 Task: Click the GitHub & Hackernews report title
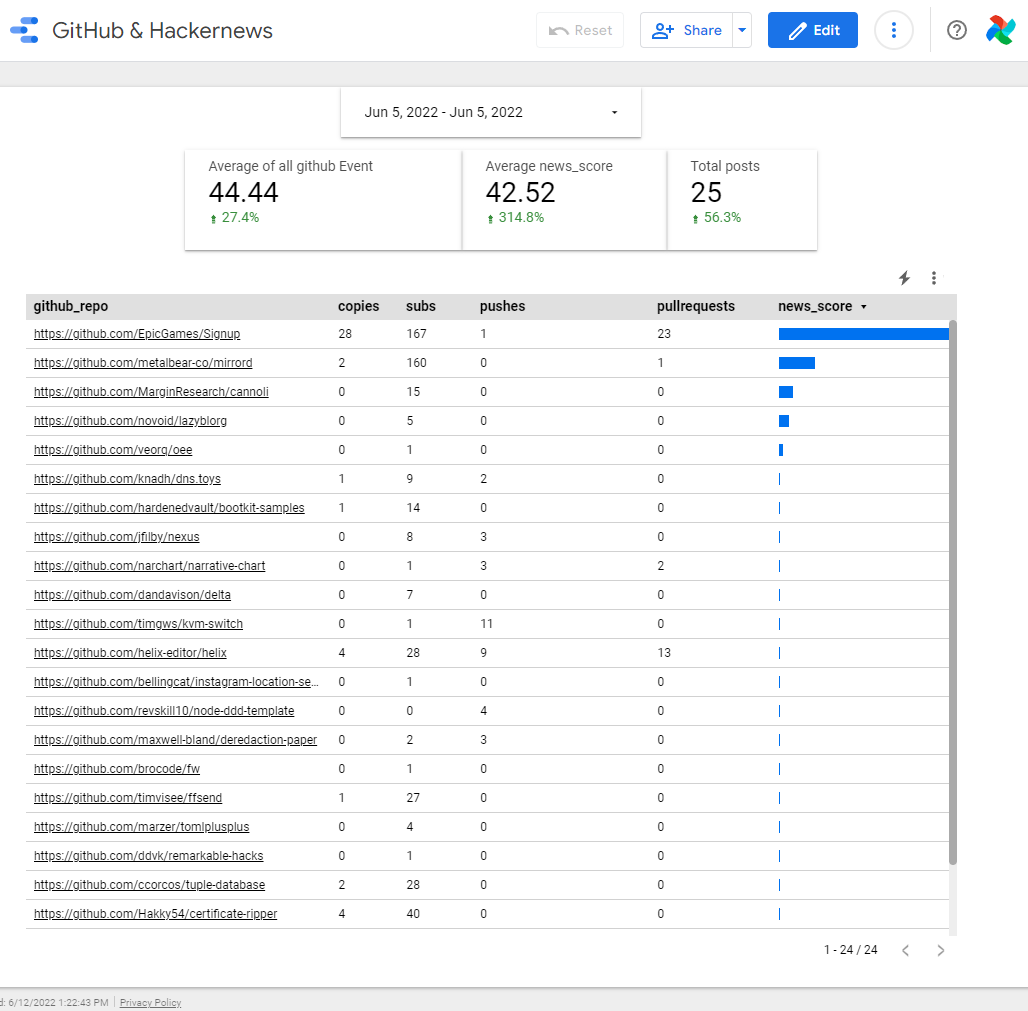tap(162, 30)
